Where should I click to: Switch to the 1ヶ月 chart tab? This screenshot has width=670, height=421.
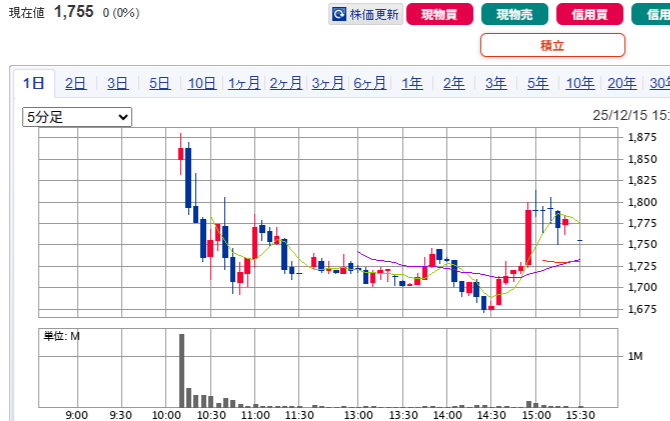(244, 83)
